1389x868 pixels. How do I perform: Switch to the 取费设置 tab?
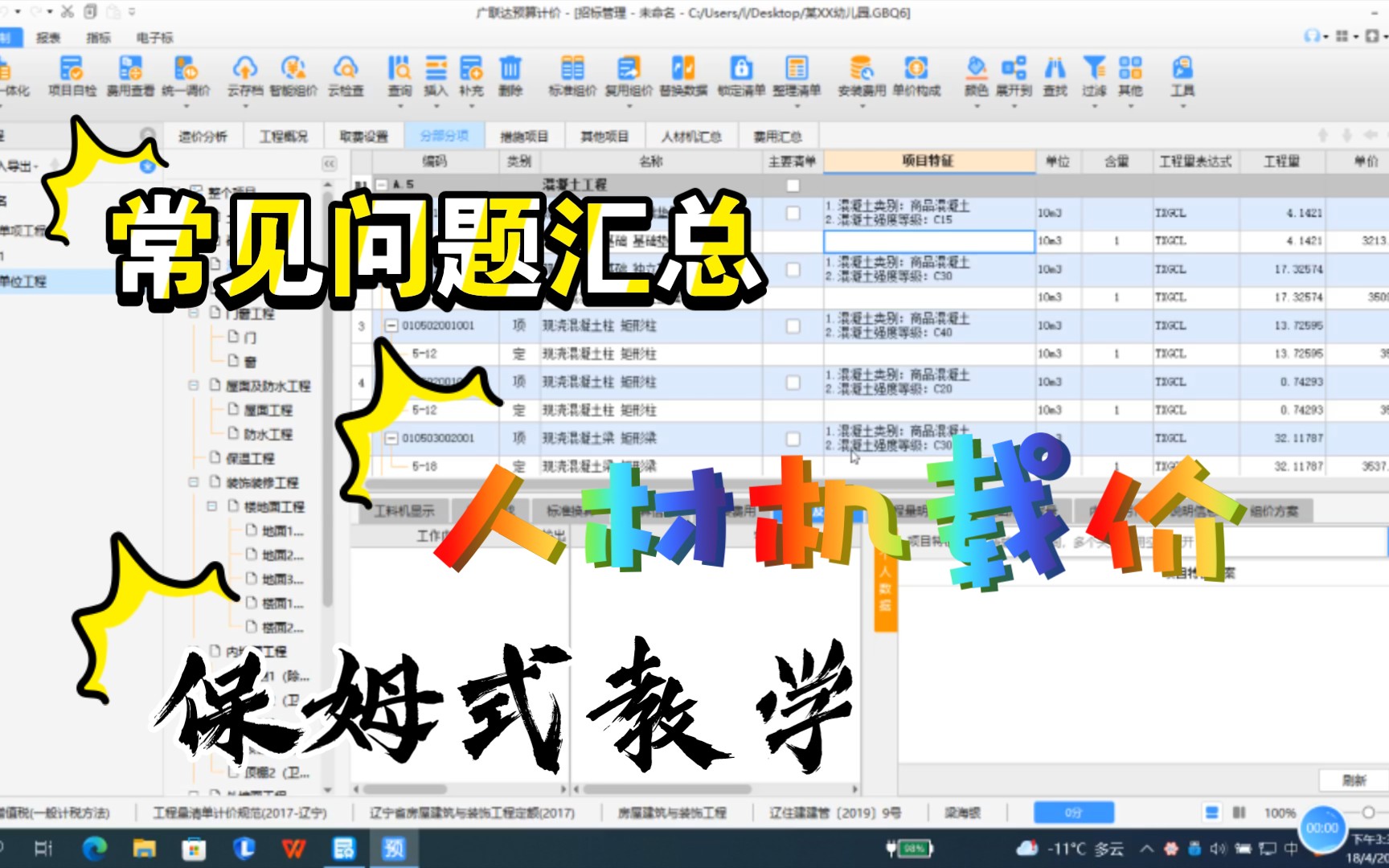click(x=363, y=136)
